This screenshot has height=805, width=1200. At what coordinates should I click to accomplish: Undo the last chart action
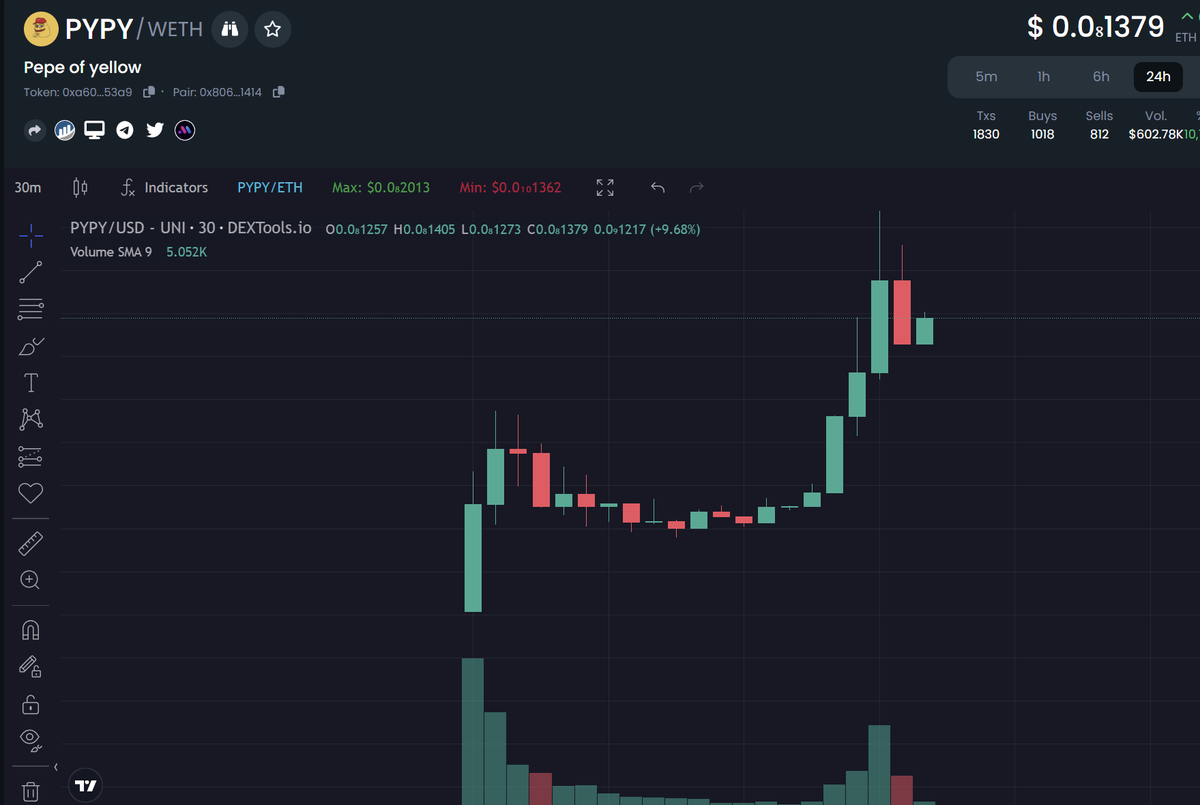coord(658,187)
